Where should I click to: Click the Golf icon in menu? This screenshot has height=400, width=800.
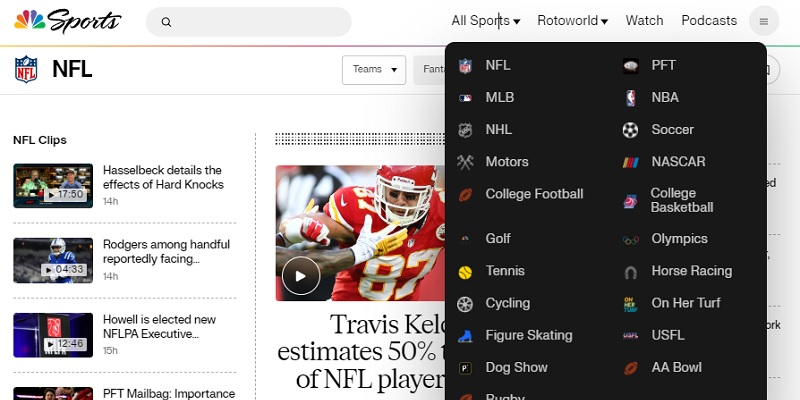tap(465, 239)
